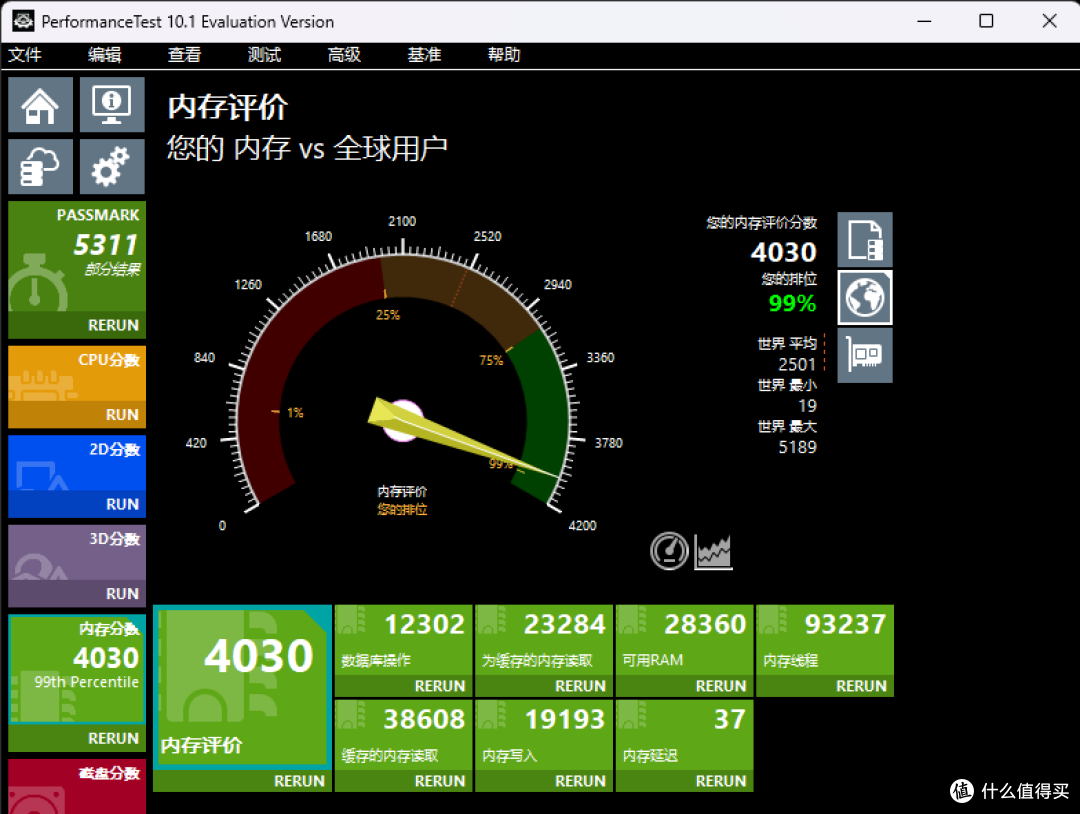Image resolution: width=1080 pixels, height=814 pixels.
Task: Select the 23284 为缓存的内存读取 result tile
Action: (x=544, y=640)
